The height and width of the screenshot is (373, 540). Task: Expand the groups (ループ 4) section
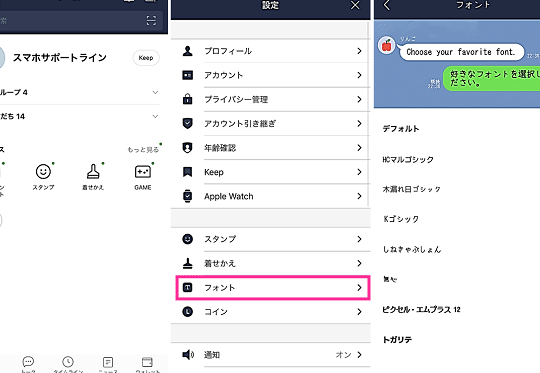coord(155,92)
